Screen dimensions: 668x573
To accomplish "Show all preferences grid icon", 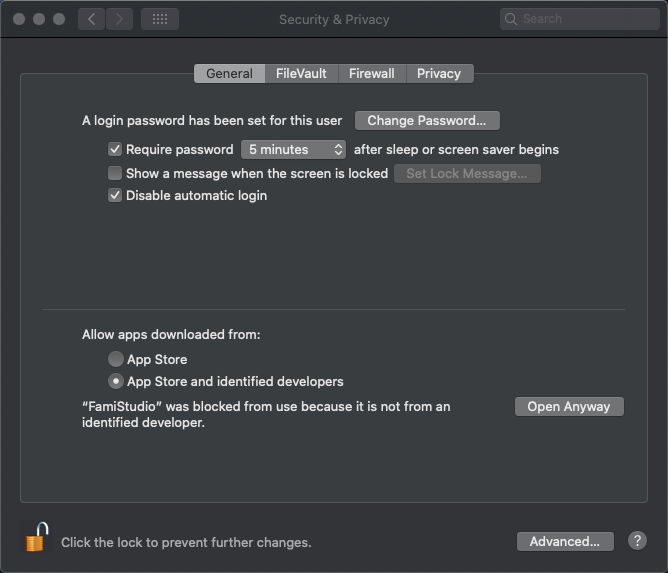I will [160, 19].
